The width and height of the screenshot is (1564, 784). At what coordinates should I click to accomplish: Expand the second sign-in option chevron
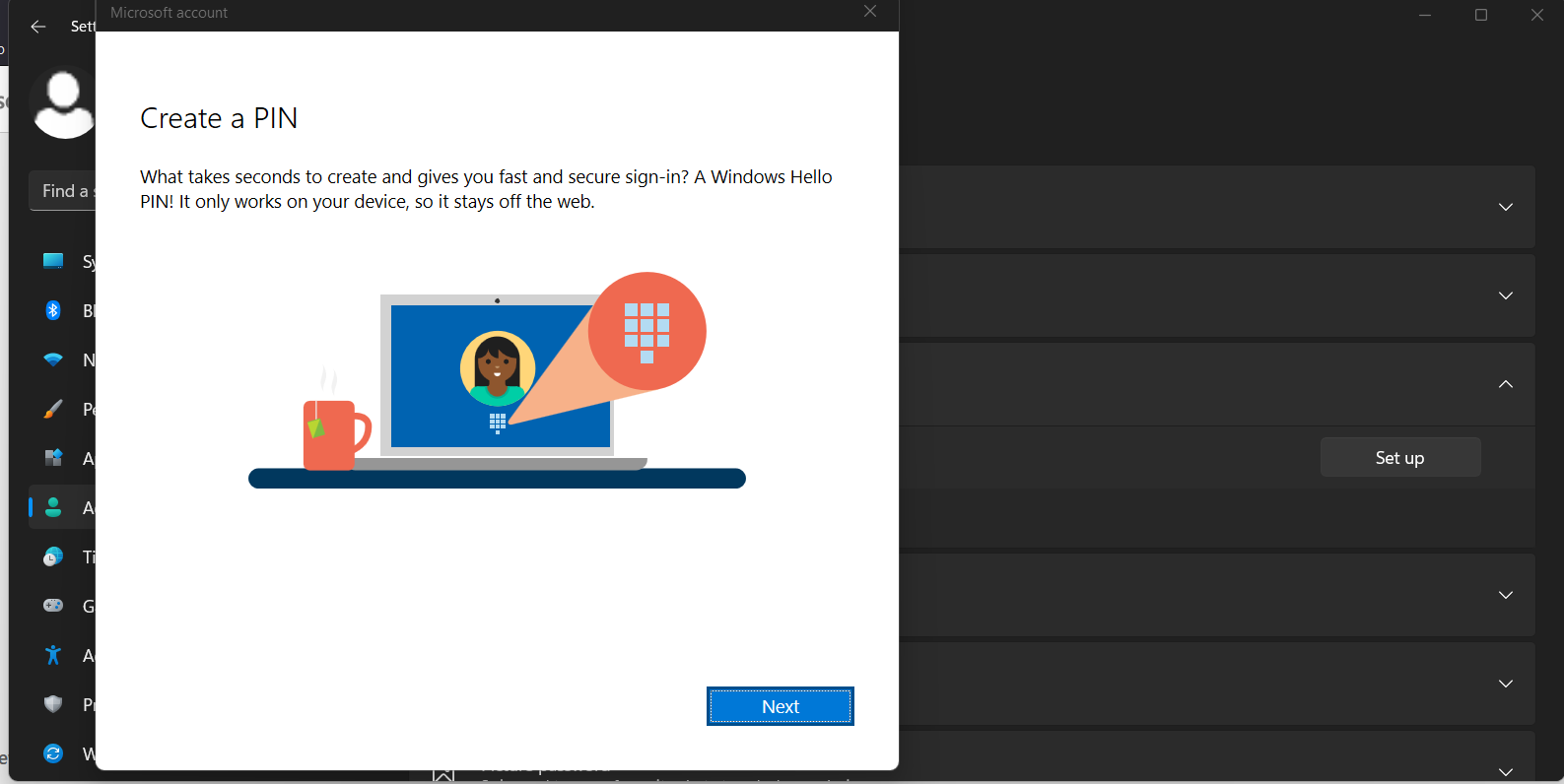tap(1506, 295)
